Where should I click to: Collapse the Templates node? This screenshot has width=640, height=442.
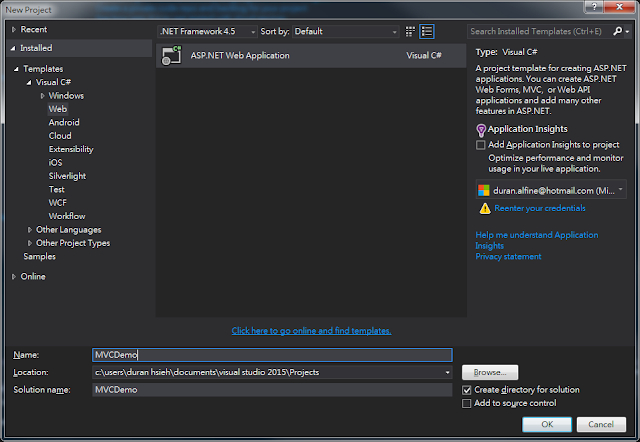(x=16, y=69)
